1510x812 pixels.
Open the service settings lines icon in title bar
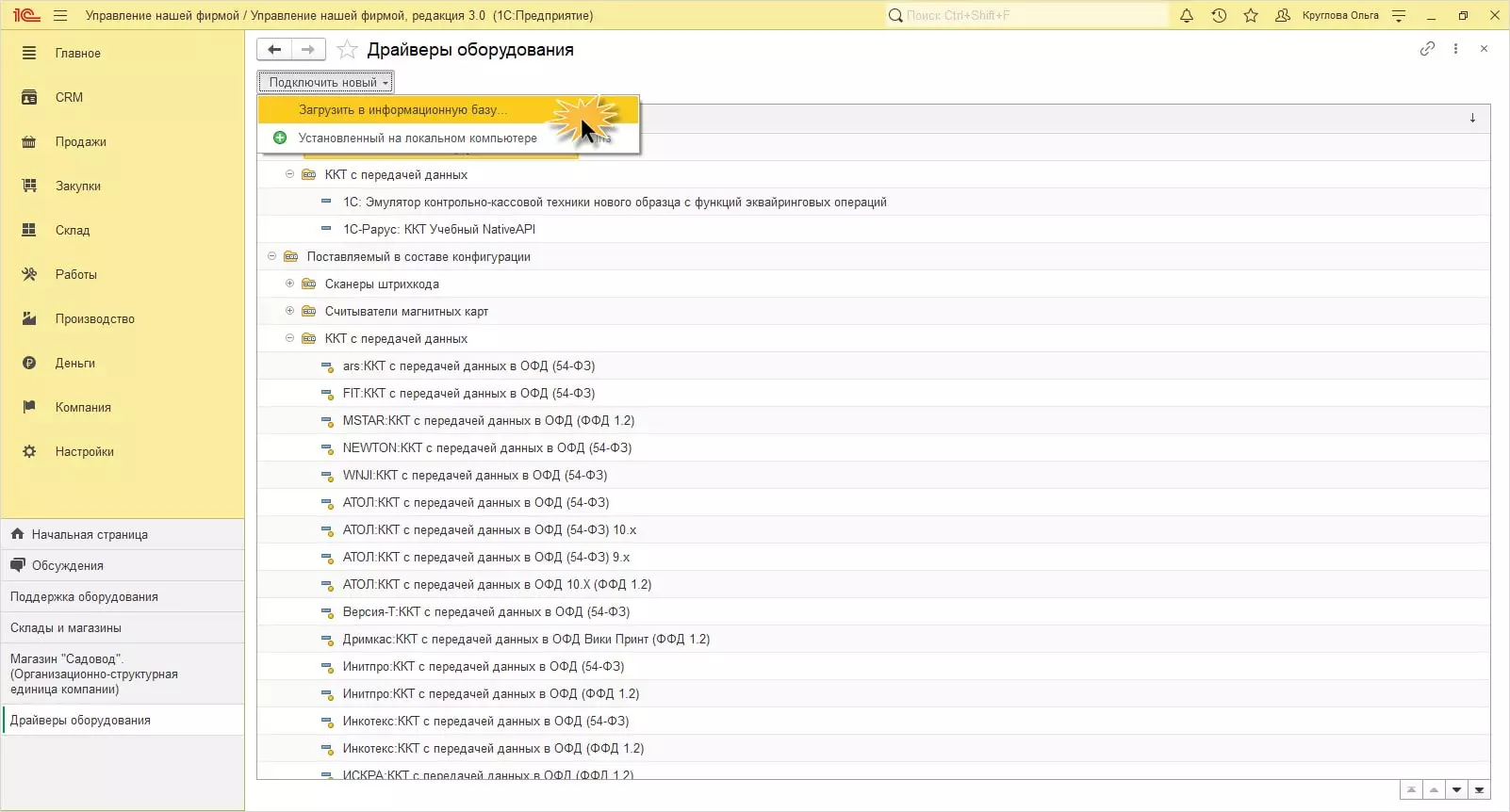[x=1399, y=15]
